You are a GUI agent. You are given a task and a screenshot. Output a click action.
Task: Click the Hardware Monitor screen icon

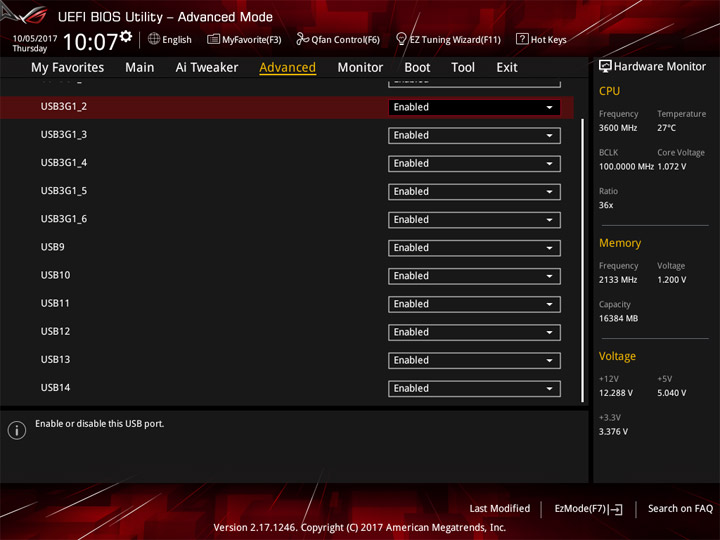[x=605, y=67]
